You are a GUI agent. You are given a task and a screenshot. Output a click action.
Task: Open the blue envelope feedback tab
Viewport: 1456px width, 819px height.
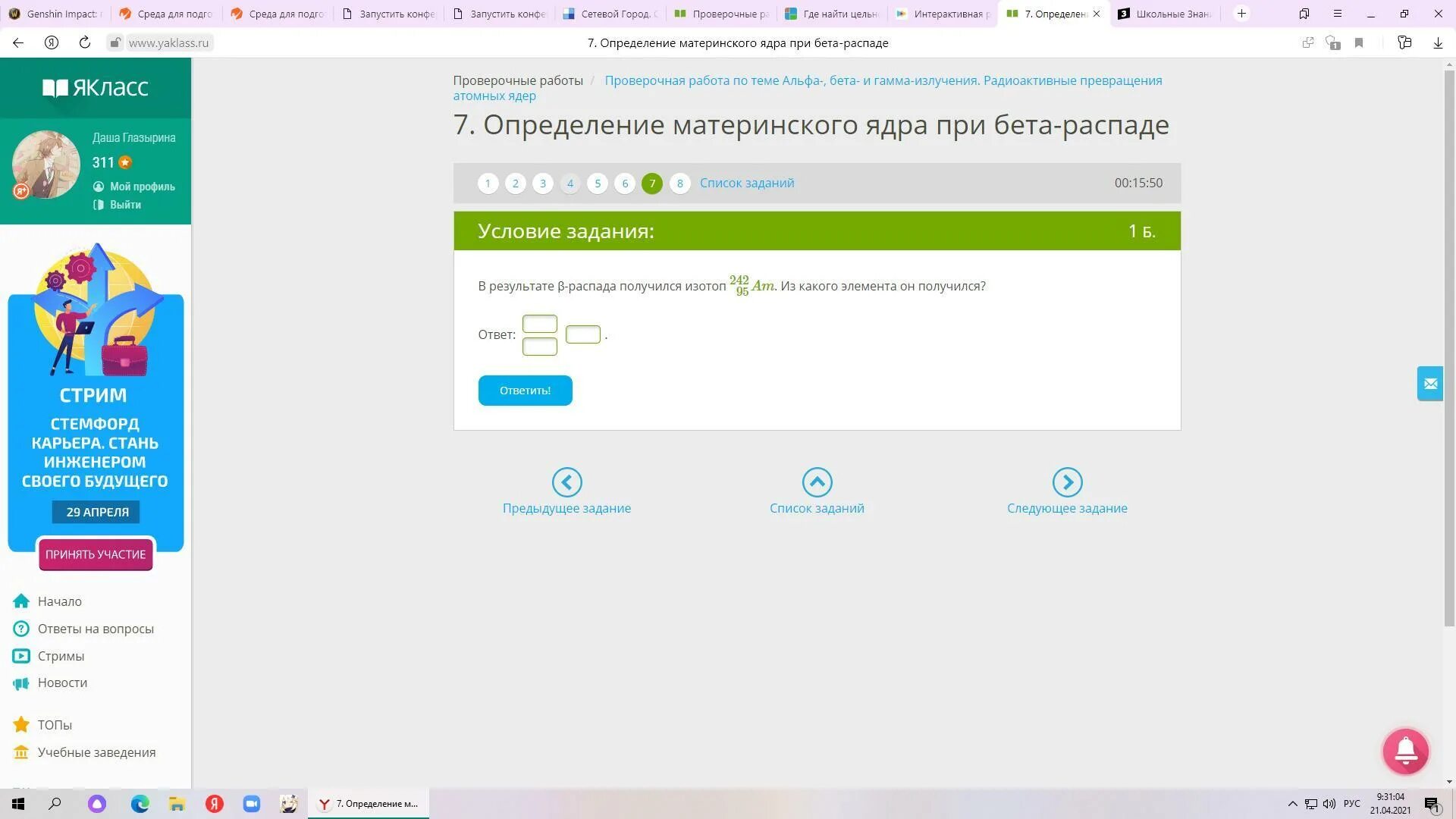[1430, 384]
